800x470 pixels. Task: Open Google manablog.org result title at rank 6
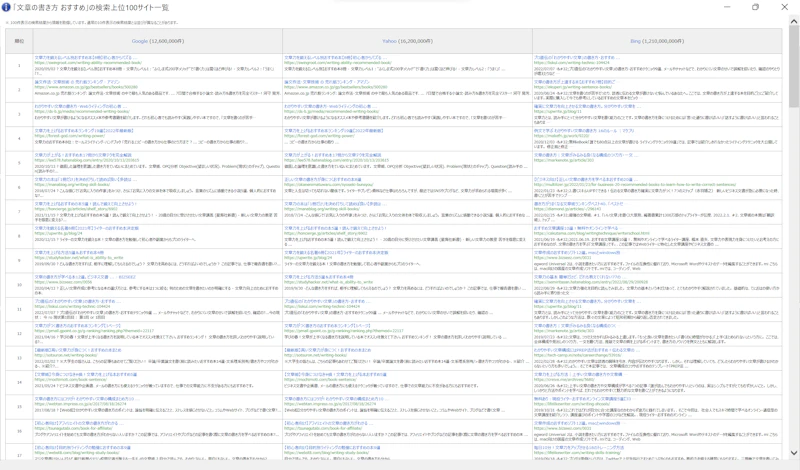click(x=86, y=180)
